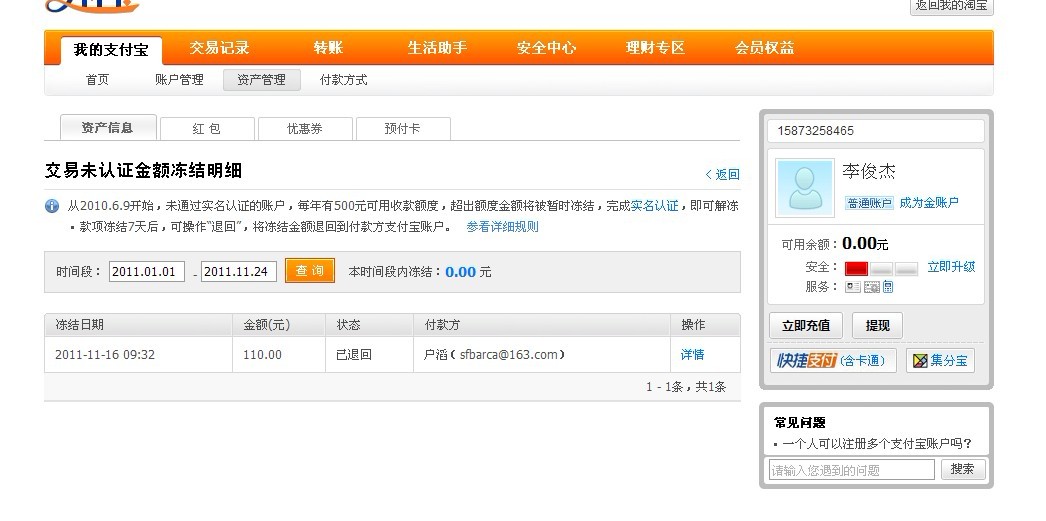Screen dimensions: 1046x521
Task: Click the ID card service icon
Action: pos(853,287)
